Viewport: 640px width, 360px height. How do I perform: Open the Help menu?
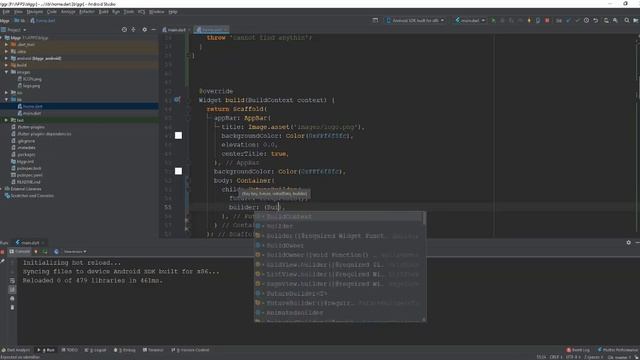tap(173, 12)
